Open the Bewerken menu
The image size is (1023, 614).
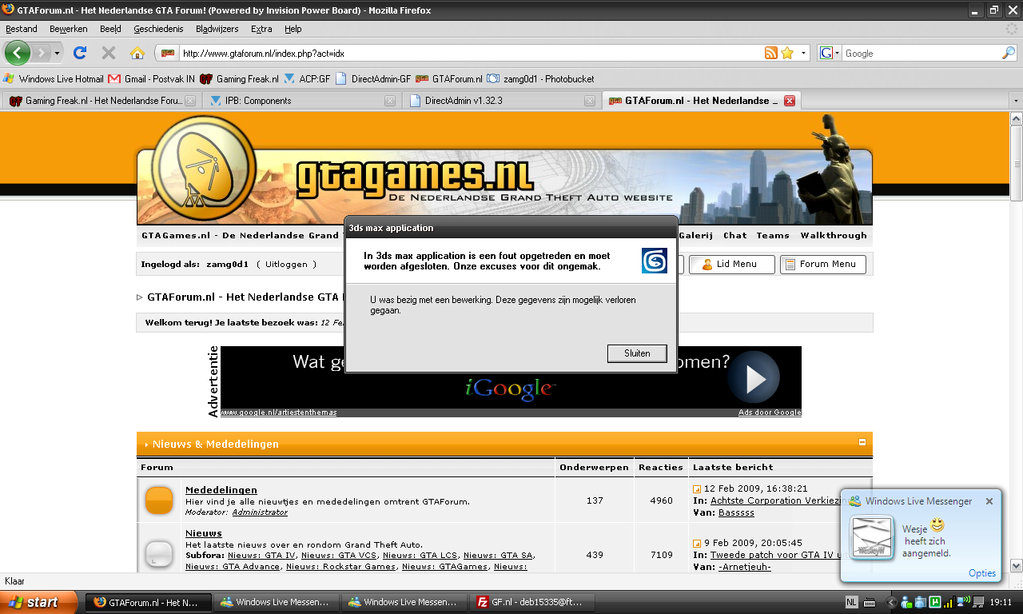[x=69, y=29]
